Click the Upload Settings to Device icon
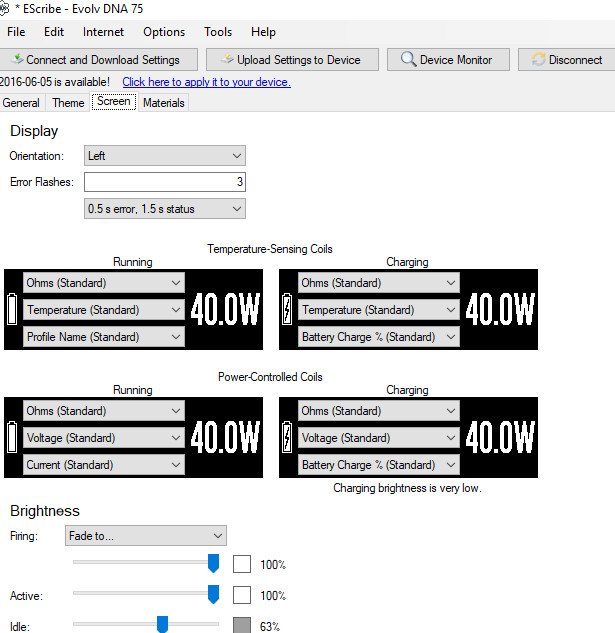This screenshot has height=633, width=615. 227,60
